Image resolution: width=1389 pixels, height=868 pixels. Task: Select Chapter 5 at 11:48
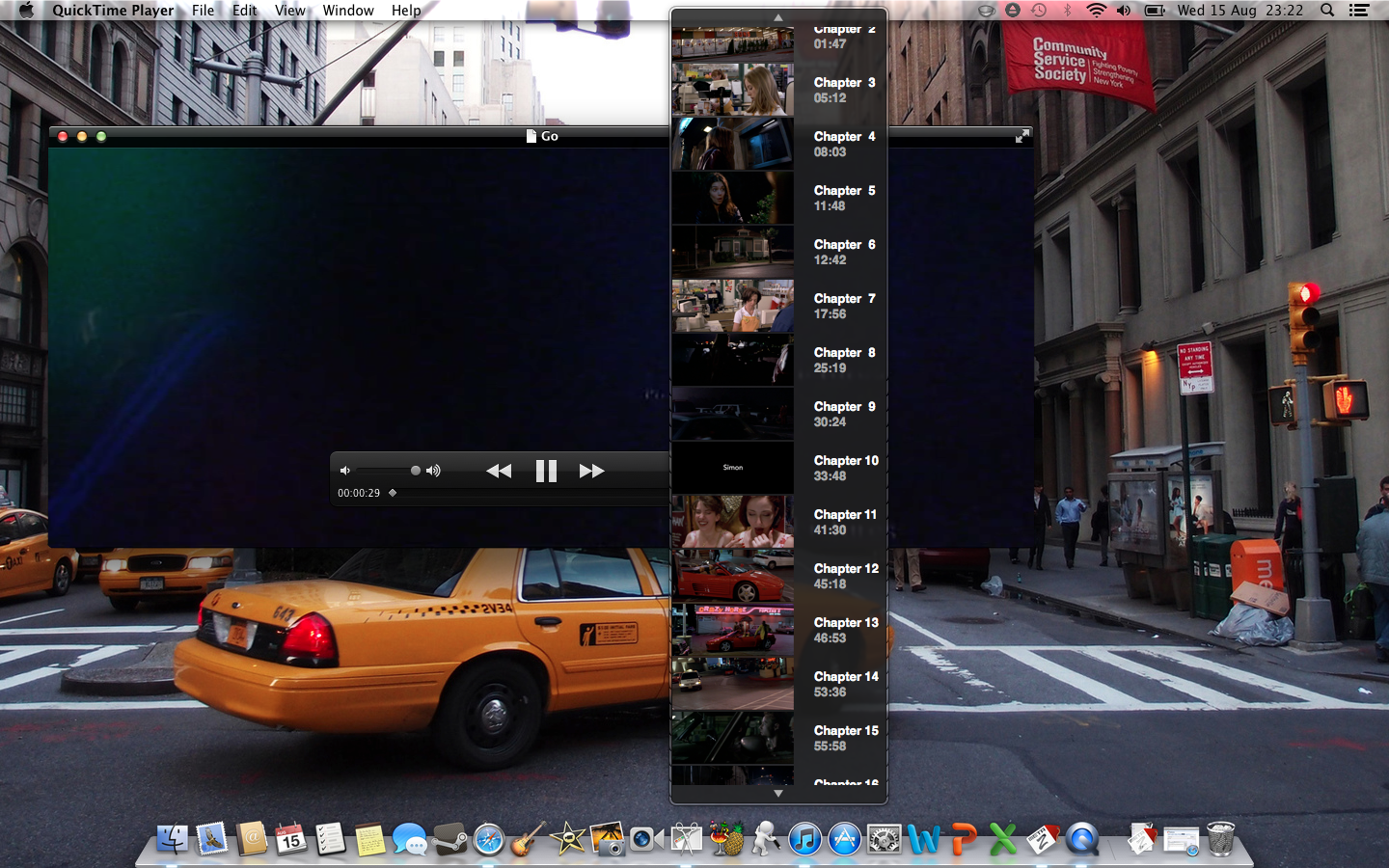[x=778, y=198]
